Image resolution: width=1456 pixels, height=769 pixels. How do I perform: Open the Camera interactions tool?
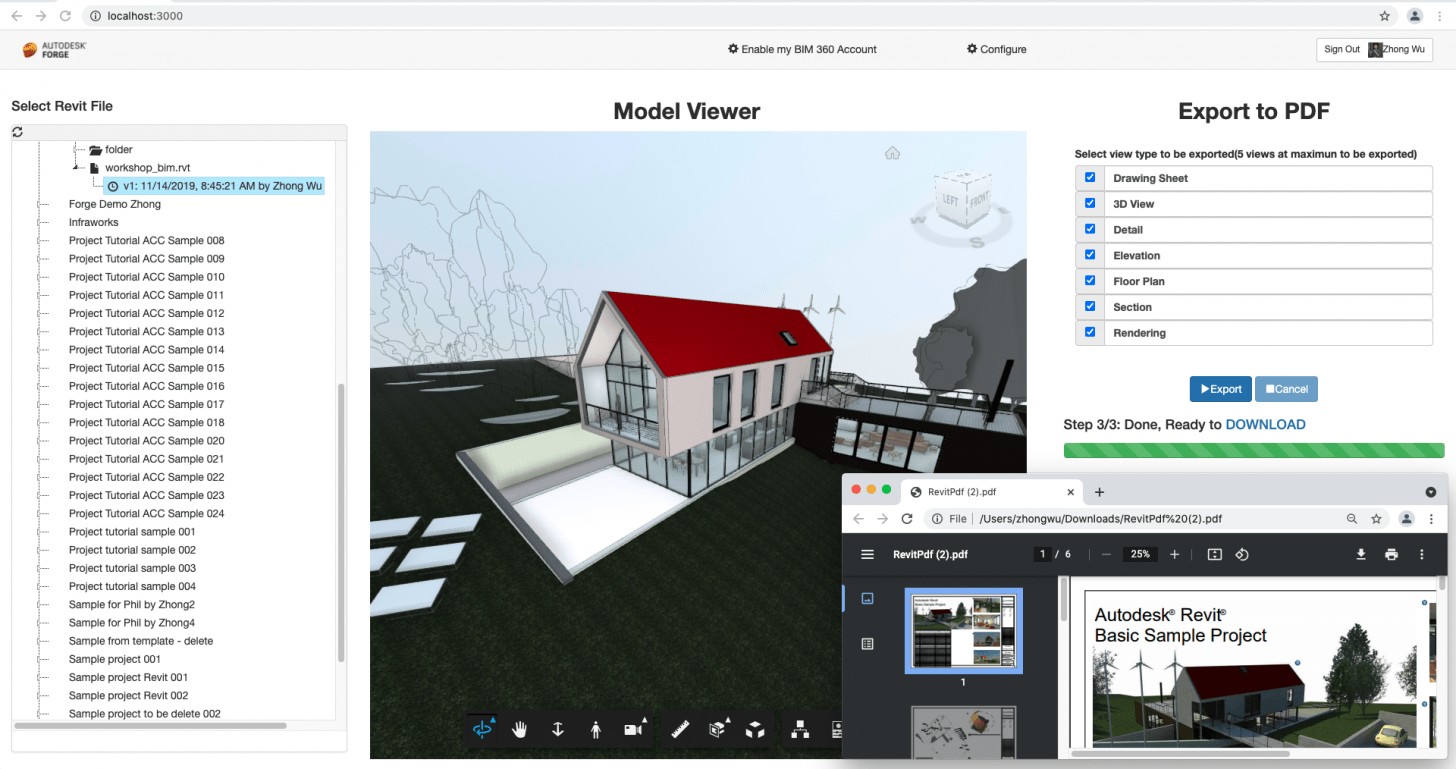coord(634,729)
